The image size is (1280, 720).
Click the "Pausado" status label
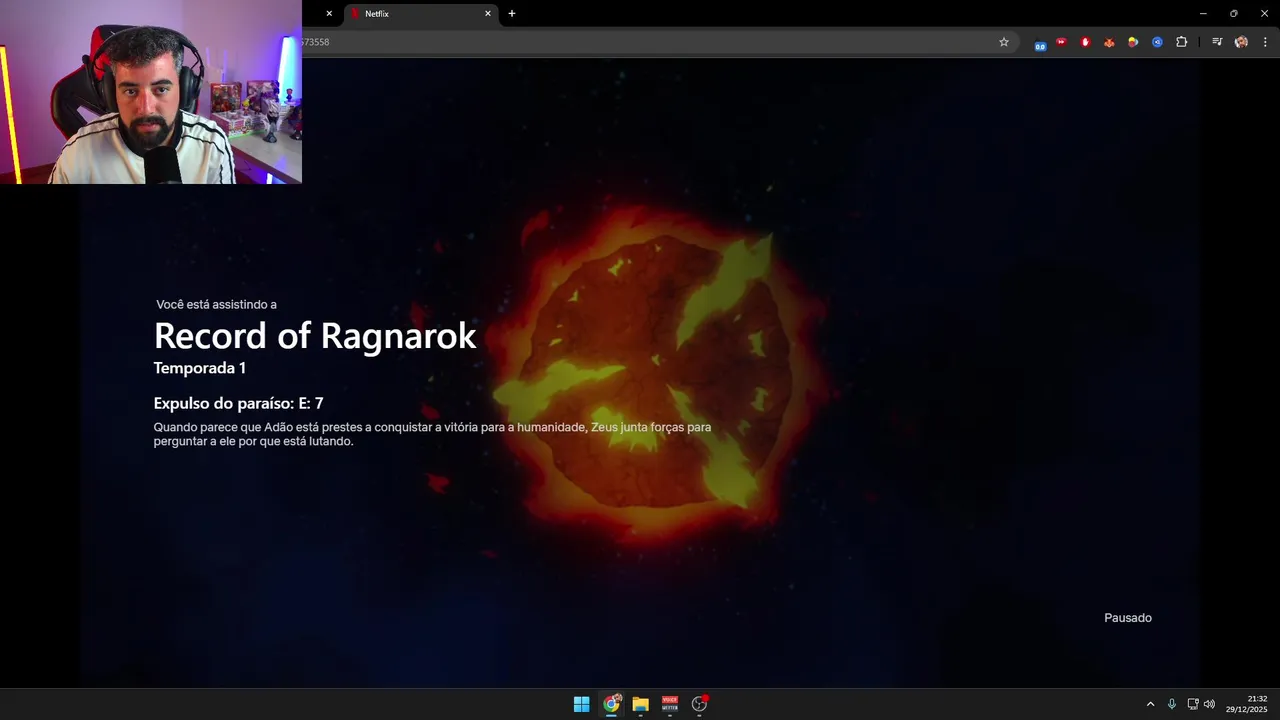point(1128,618)
